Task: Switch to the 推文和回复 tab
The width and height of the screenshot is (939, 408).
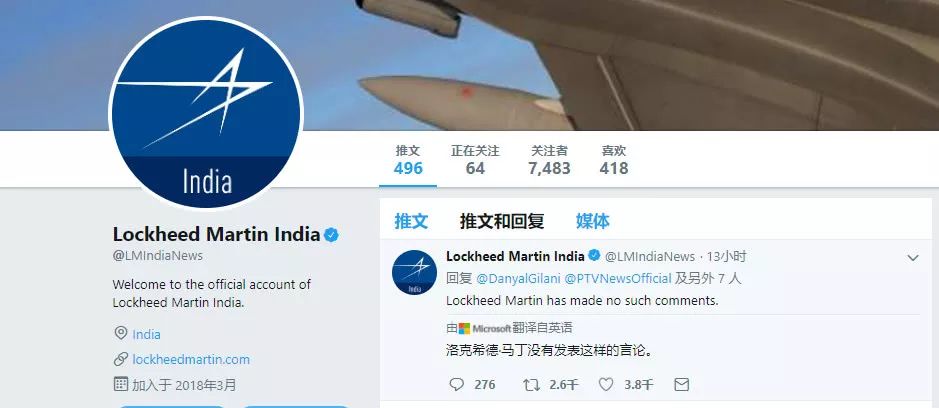Action: click(502, 221)
